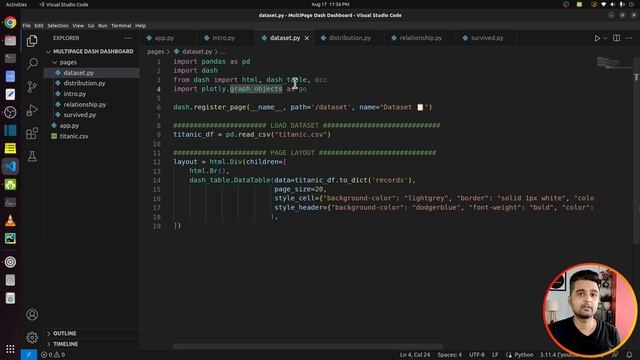Open app.py from the Explorer tree

pyautogui.click(x=92, y=125)
